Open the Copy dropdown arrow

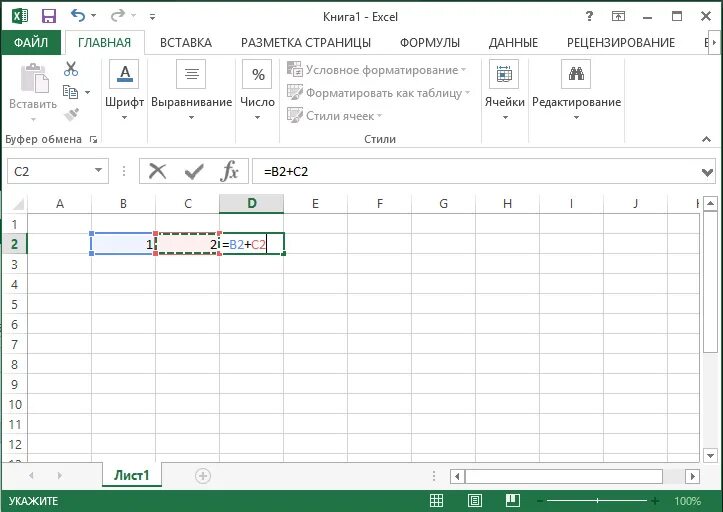[88, 92]
